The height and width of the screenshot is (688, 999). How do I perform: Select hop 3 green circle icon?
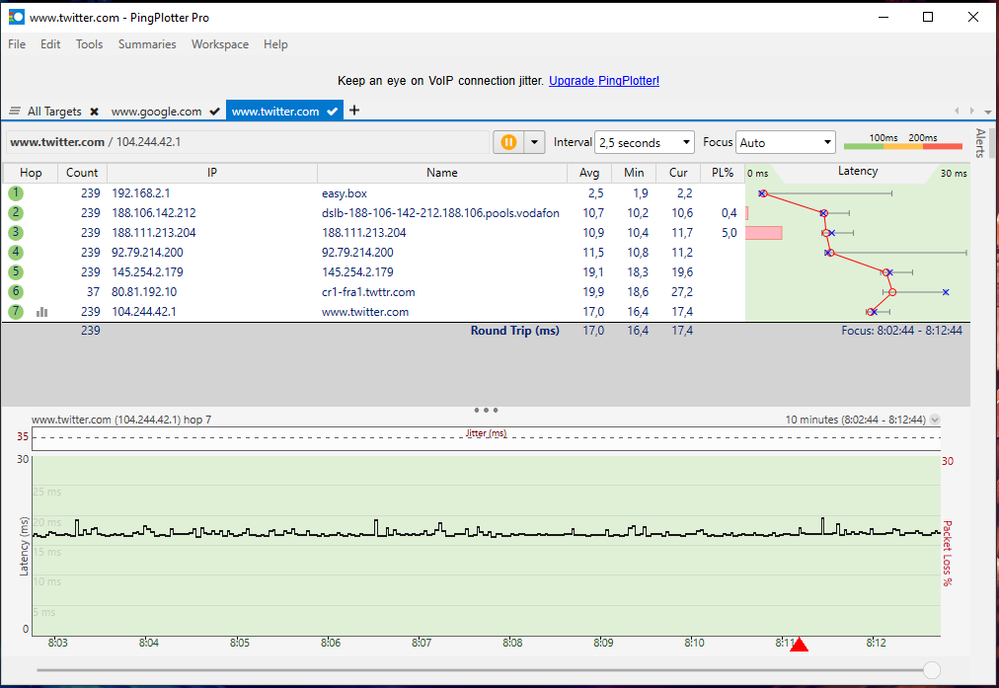(16, 233)
